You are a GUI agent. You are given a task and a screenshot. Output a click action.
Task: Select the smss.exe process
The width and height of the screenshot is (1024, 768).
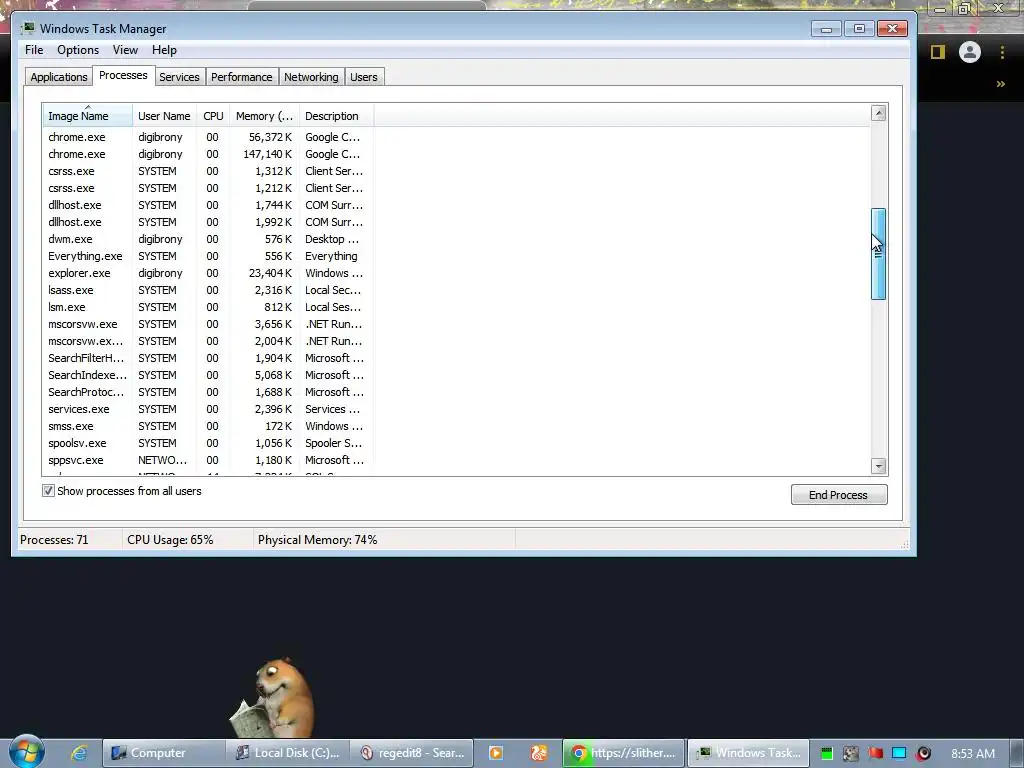click(208, 426)
